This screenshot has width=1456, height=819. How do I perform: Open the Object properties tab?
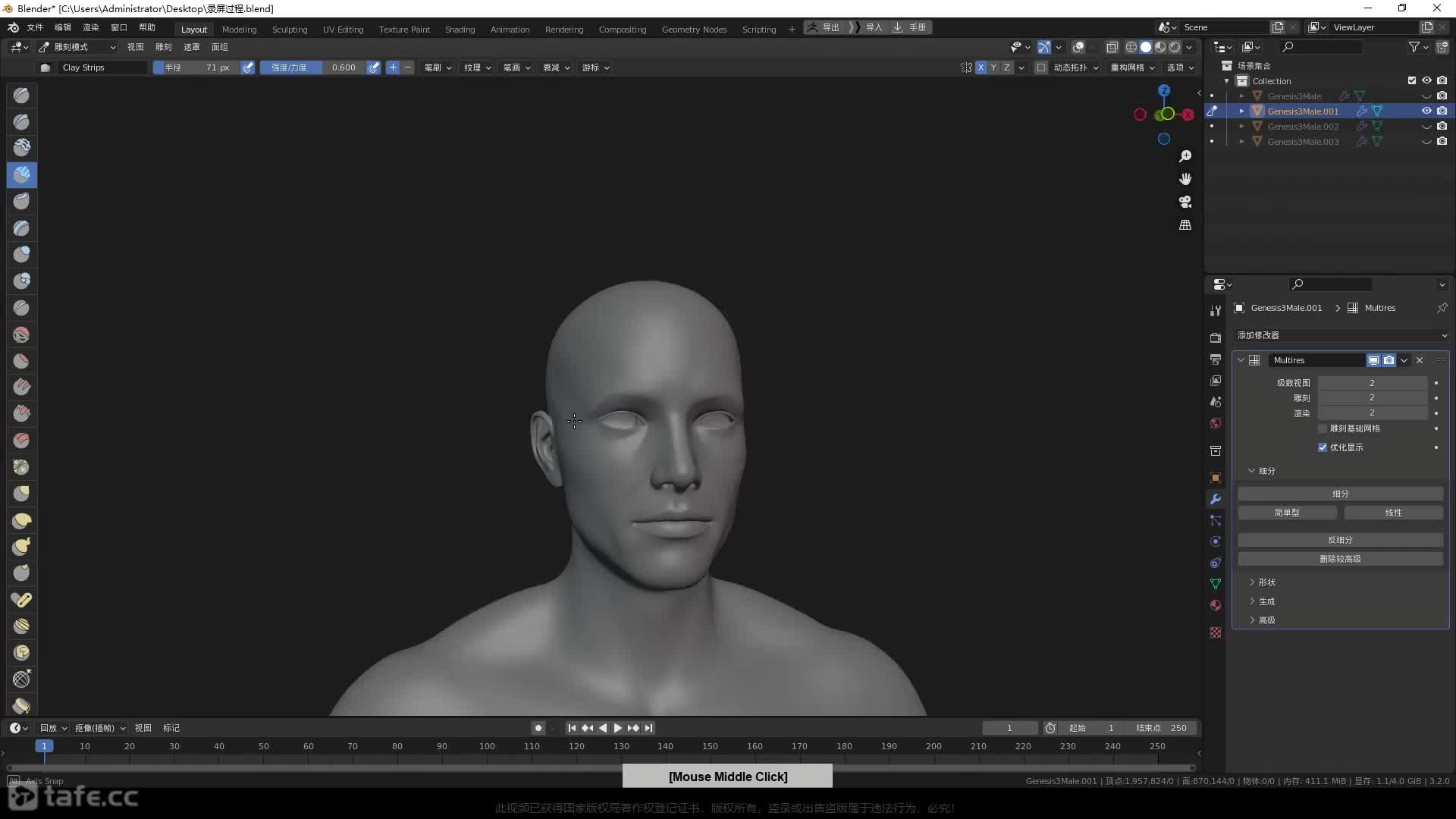click(x=1216, y=478)
